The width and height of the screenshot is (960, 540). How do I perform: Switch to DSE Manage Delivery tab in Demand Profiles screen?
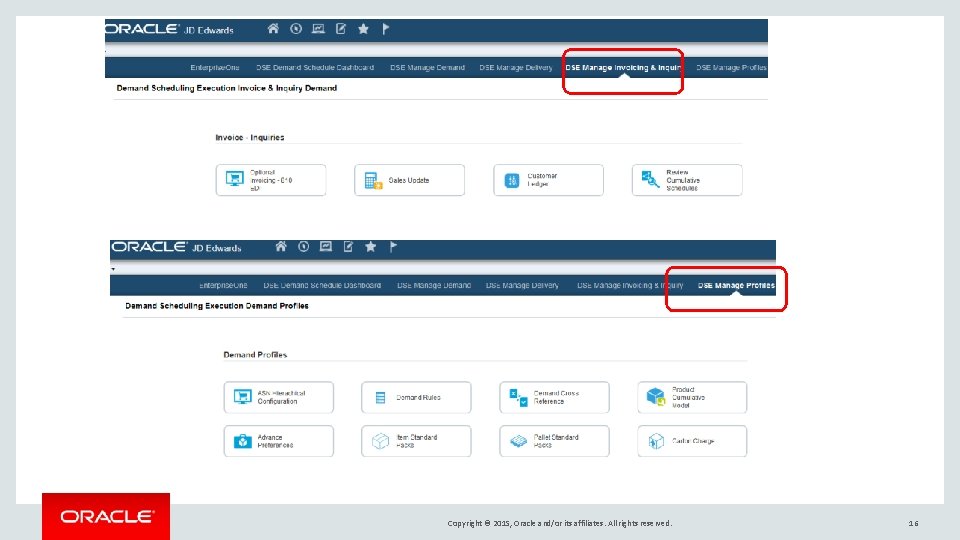coord(522,285)
